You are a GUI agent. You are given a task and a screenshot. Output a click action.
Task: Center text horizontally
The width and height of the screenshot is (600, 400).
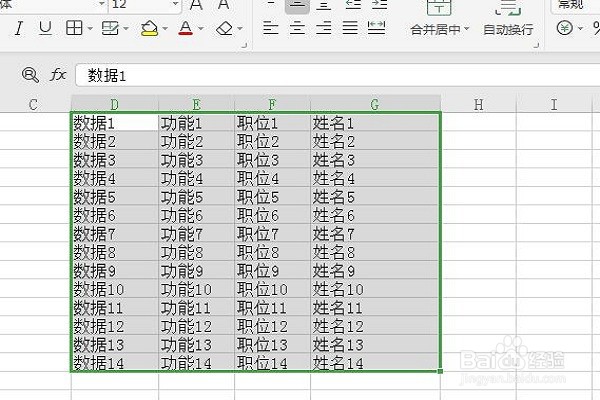[297, 28]
